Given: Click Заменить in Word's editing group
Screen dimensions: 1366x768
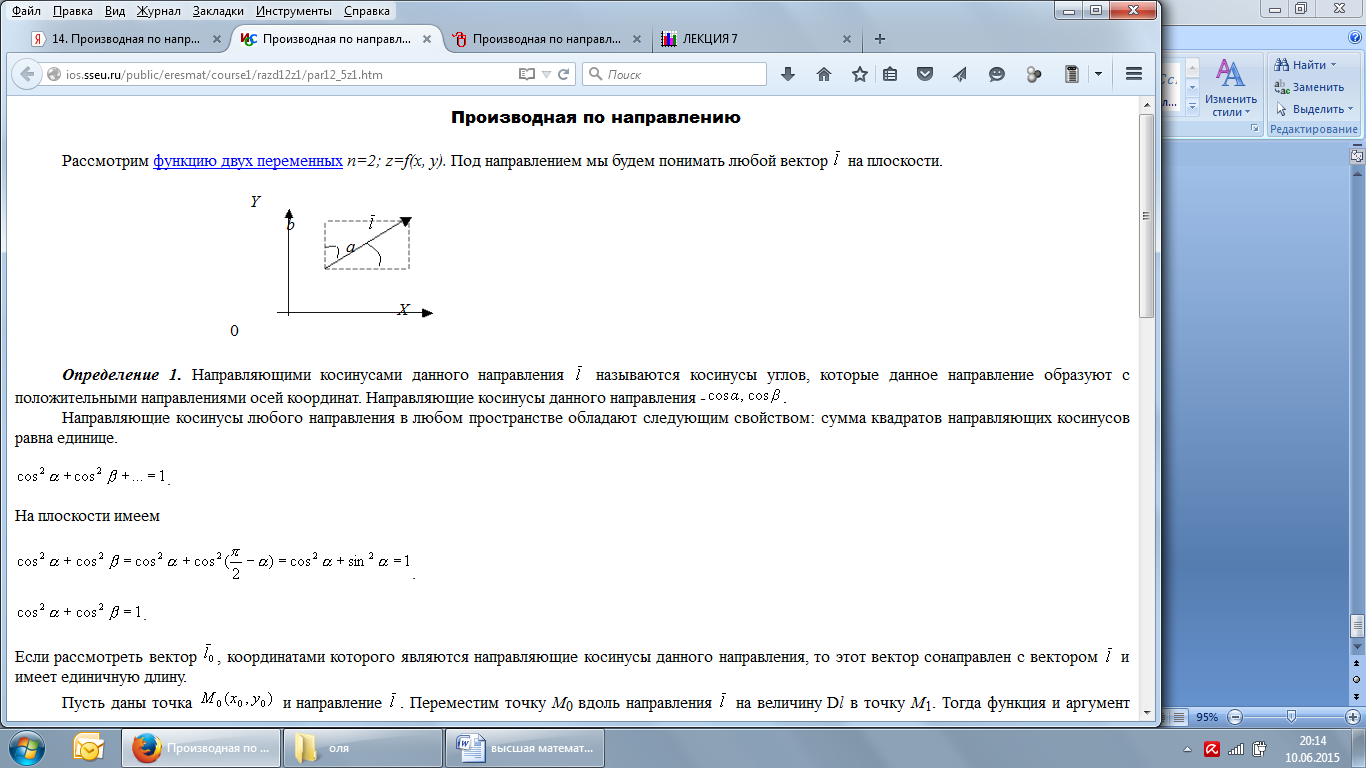Looking at the screenshot, I should 1309,87.
